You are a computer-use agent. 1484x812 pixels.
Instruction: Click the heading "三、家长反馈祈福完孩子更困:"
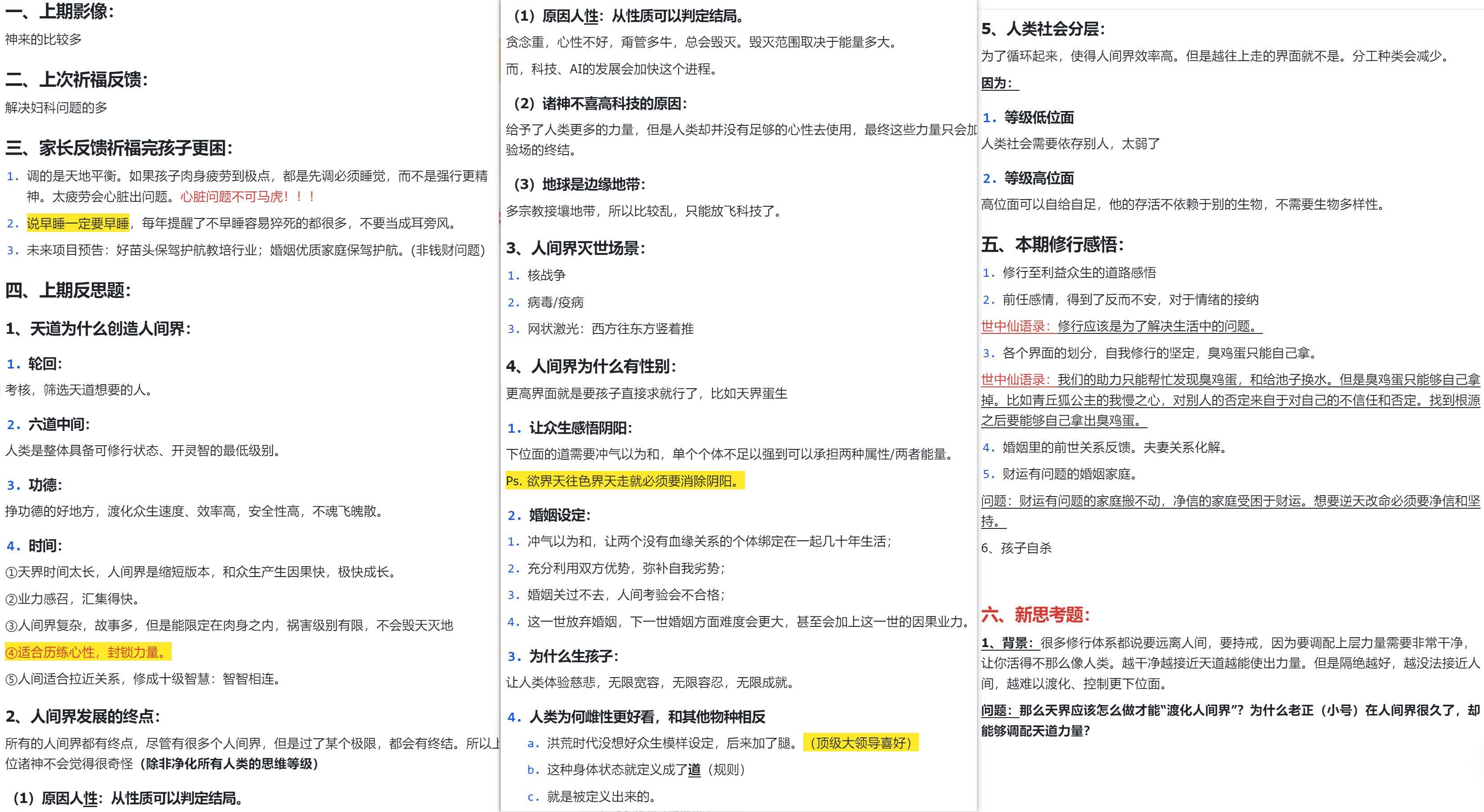(119, 148)
